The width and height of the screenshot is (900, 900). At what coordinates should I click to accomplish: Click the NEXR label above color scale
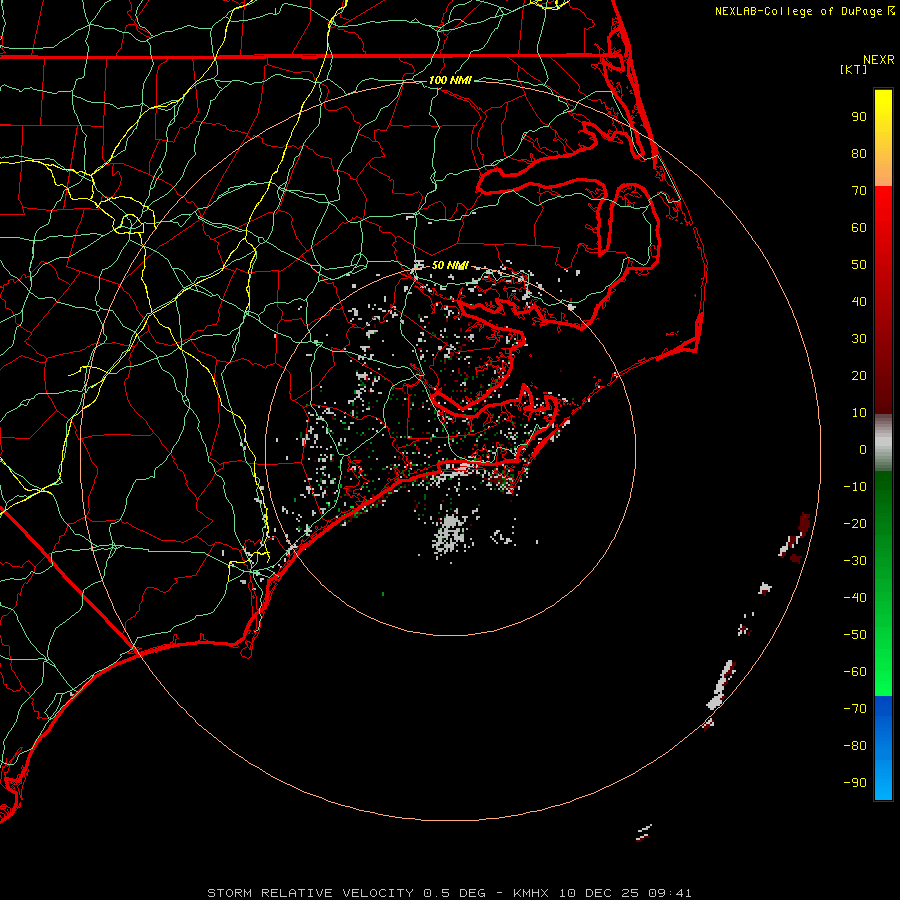point(879,60)
